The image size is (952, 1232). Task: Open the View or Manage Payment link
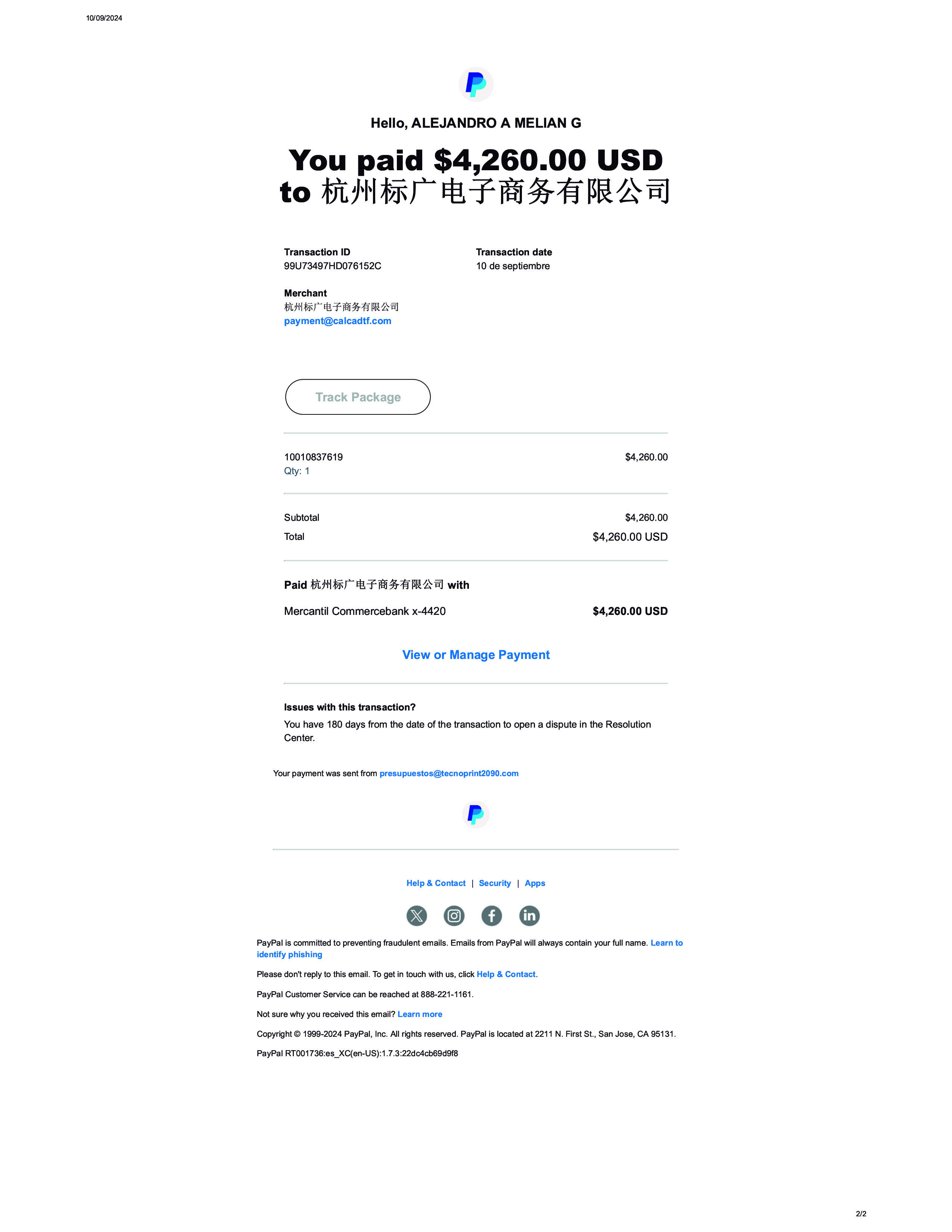476,655
